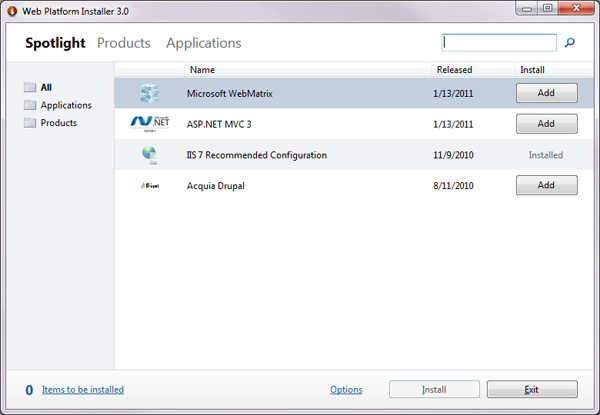Open the Applications tab
This screenshot has width=600, height=415.
204,43
